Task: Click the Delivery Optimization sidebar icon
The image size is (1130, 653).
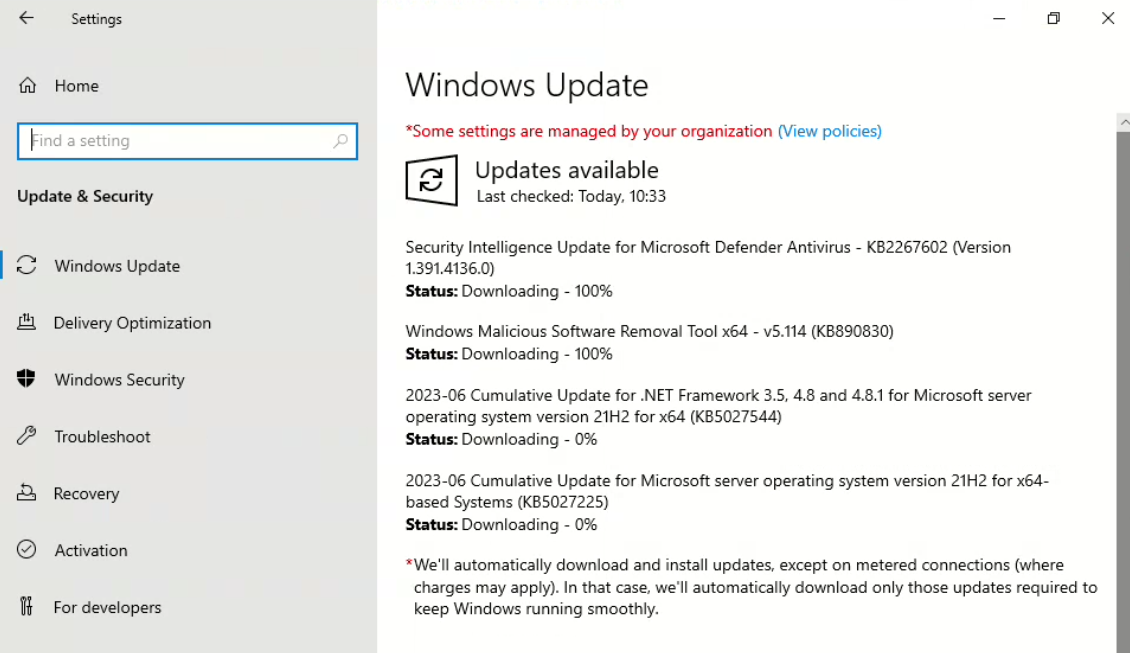Action: tap(27, 322)
